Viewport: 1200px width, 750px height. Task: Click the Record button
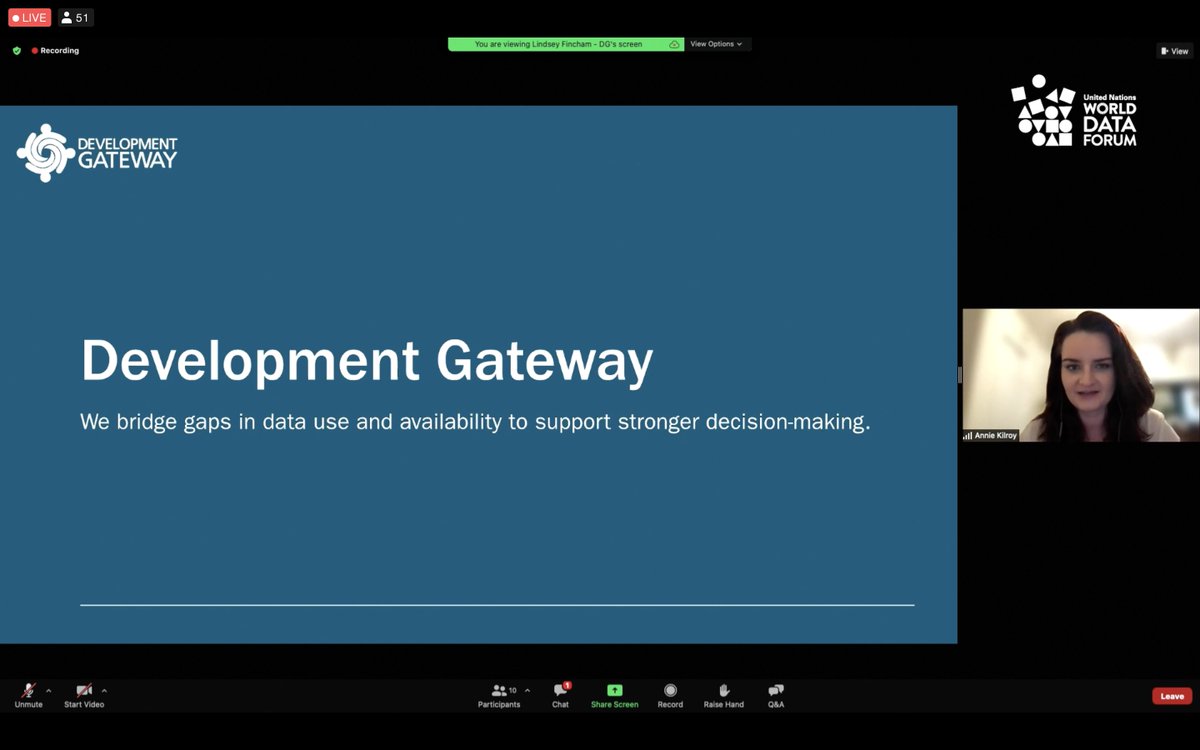[670, 696]
